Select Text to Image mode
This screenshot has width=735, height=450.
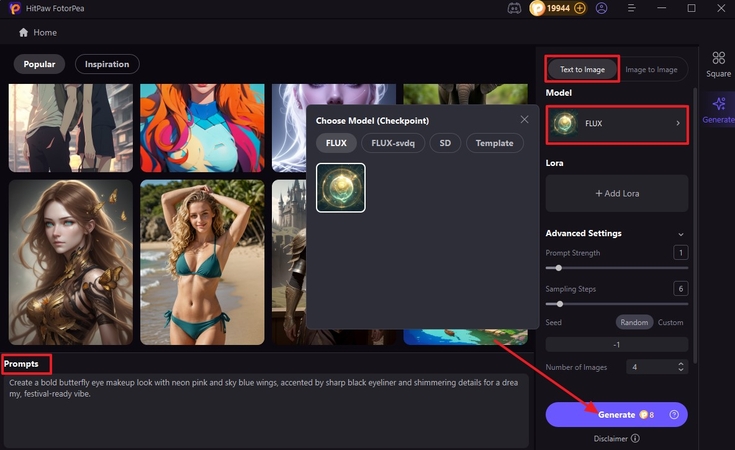582,69
